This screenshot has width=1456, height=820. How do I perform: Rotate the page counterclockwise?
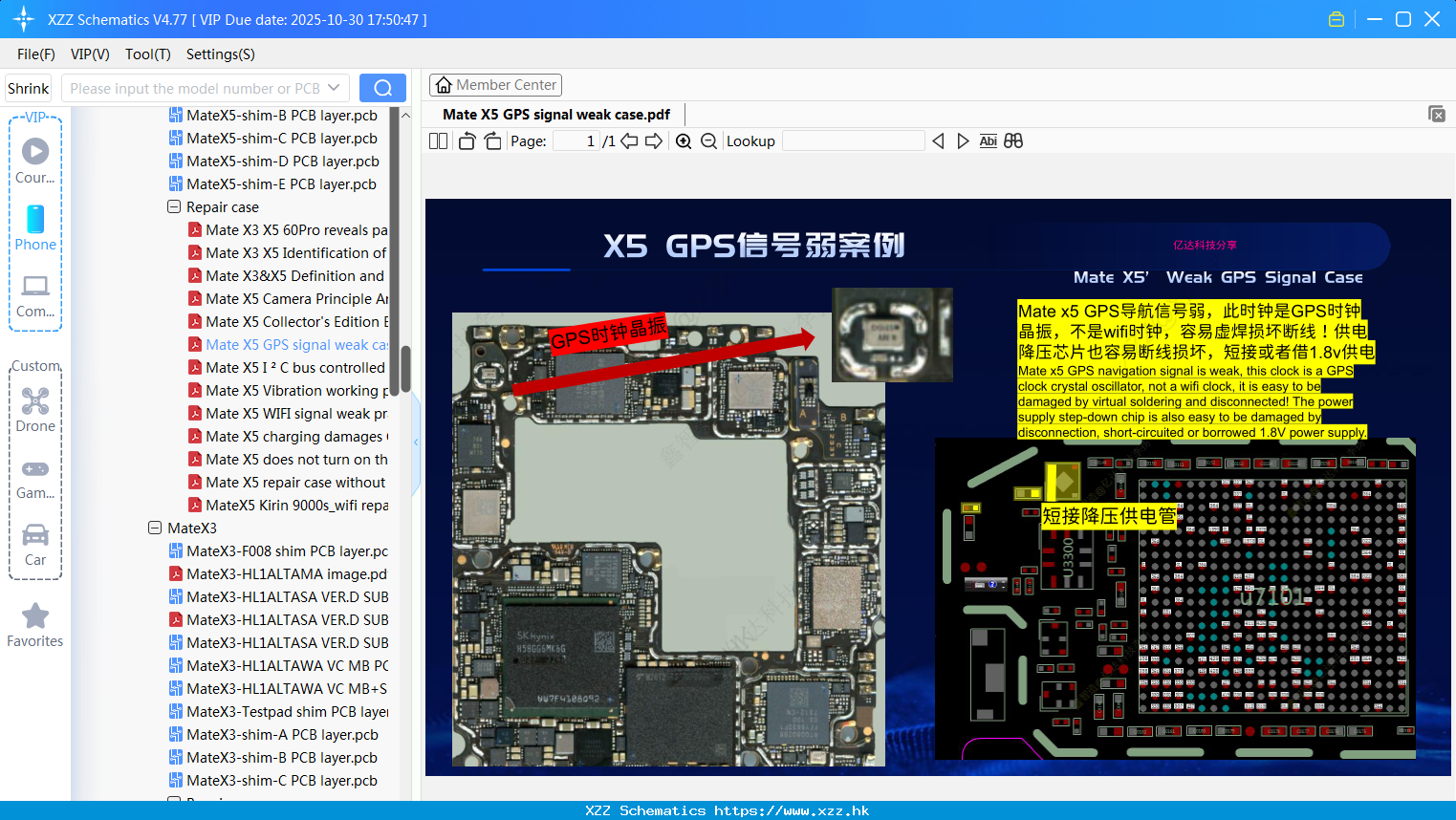coord(467,141)
